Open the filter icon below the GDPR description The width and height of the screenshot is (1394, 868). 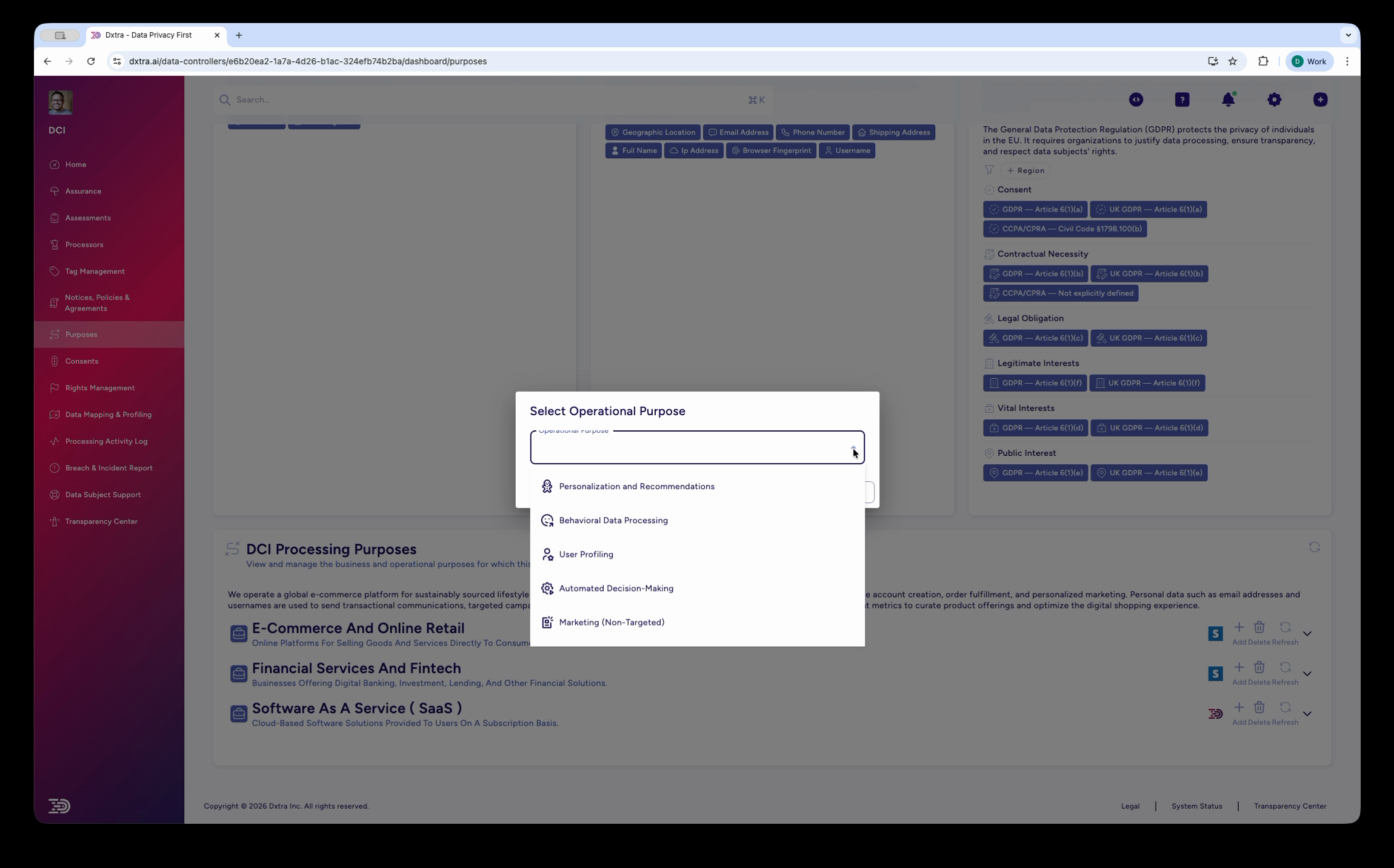989,170
